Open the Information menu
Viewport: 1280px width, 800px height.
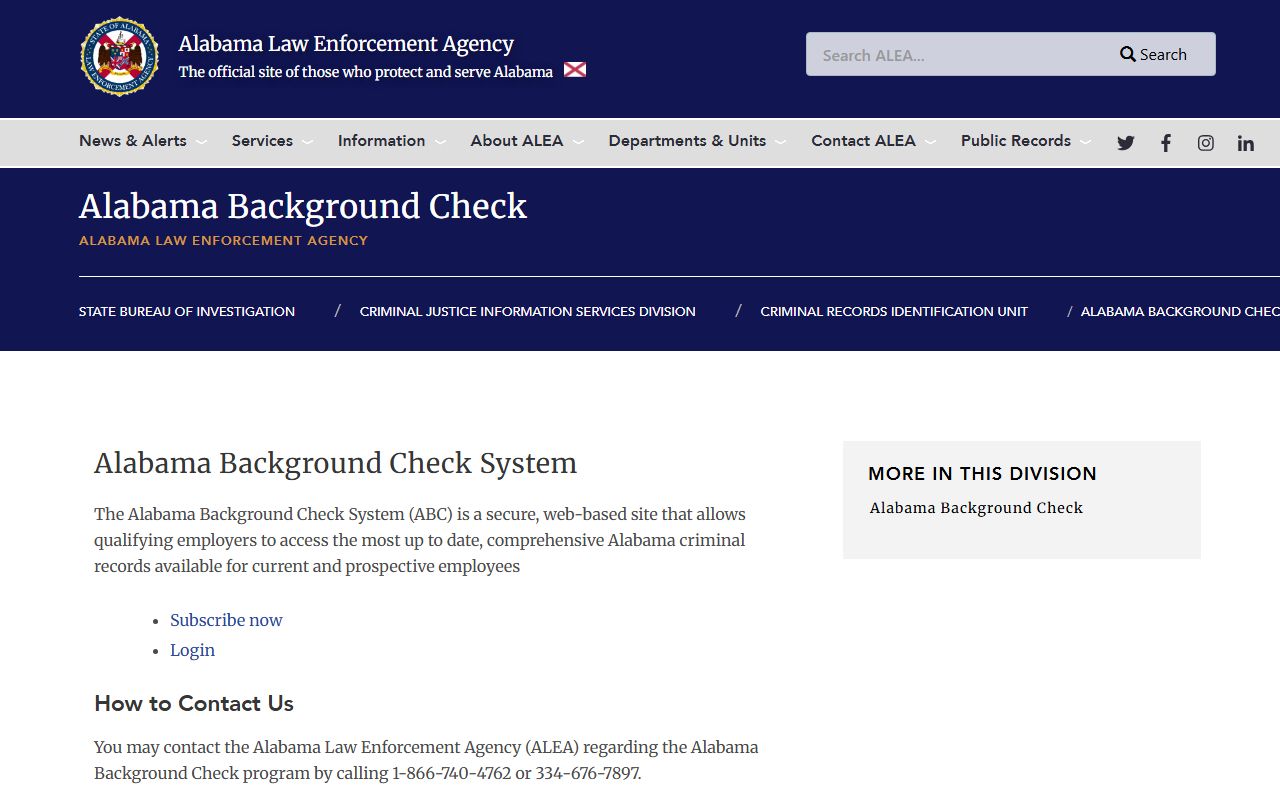[381, 141]
